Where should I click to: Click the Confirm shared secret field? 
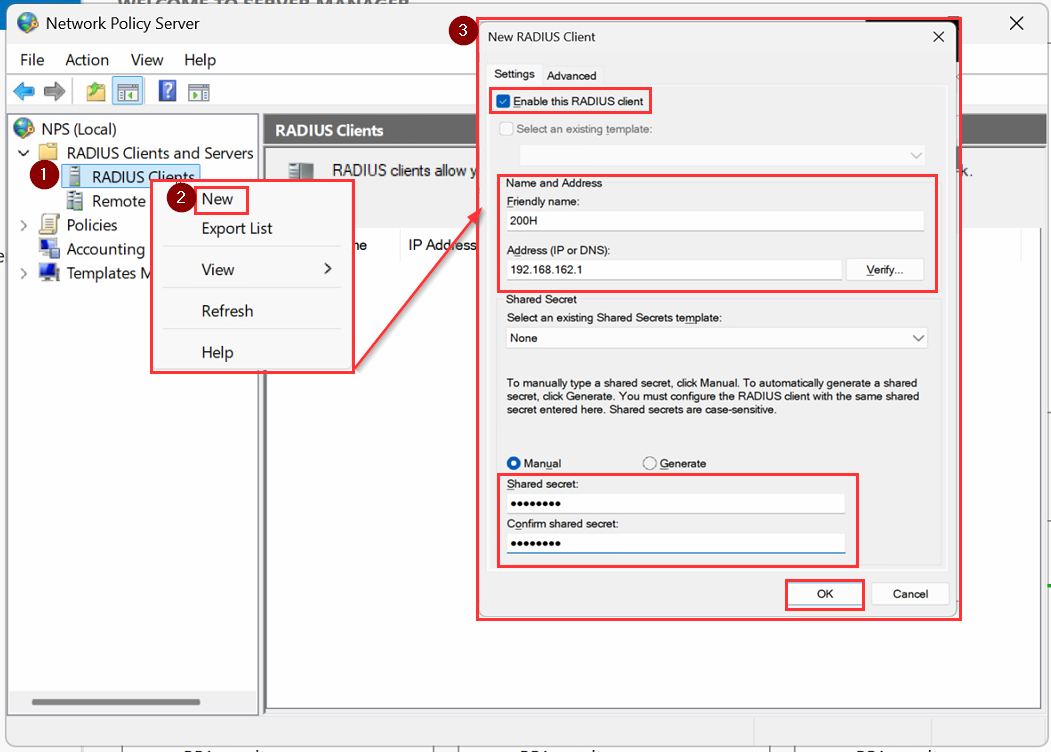pyautogui.click(x=675, y=543)
